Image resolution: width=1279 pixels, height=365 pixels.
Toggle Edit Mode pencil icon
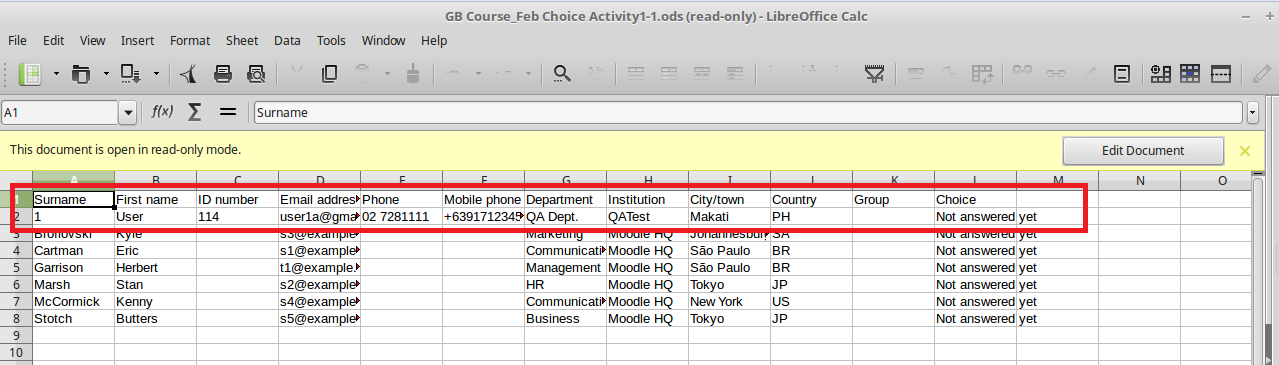coord(1263,73)
